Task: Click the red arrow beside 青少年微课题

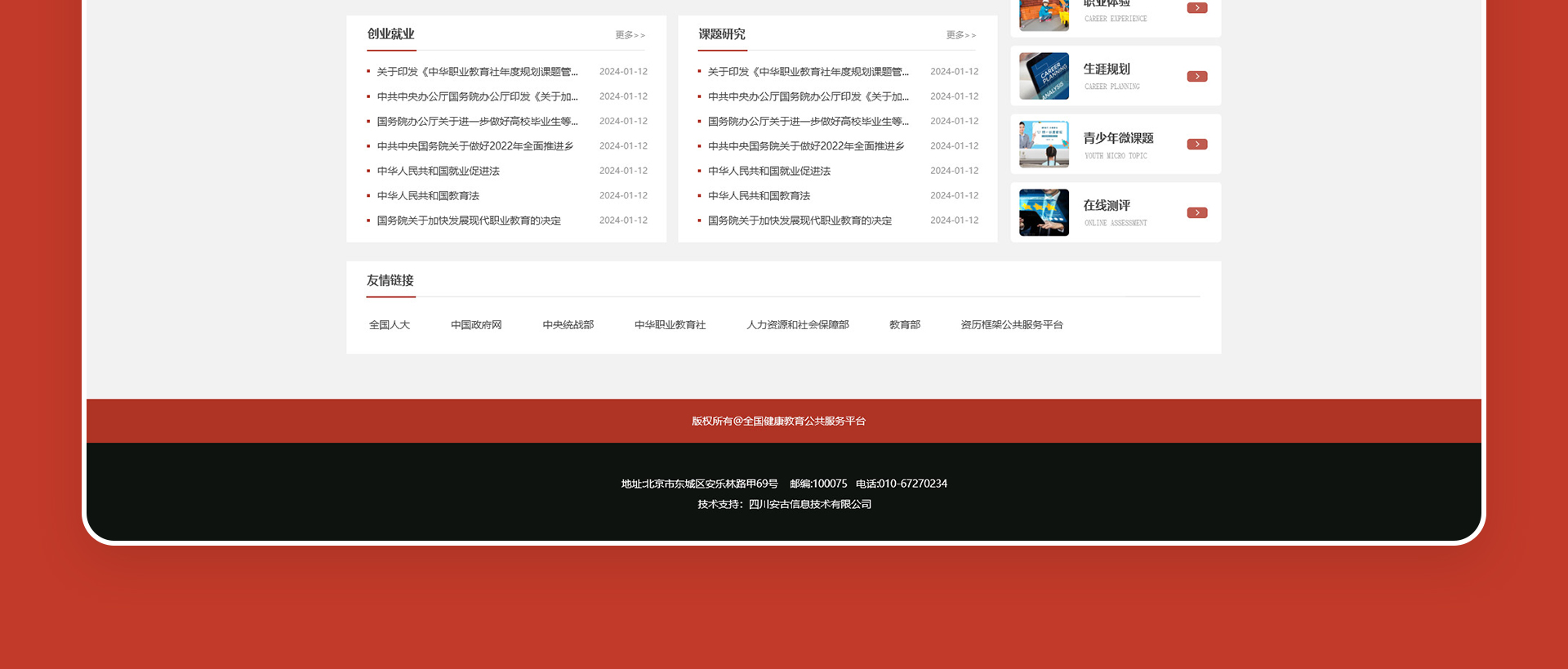Action: pyautogui.click(x=1196, y=145)
